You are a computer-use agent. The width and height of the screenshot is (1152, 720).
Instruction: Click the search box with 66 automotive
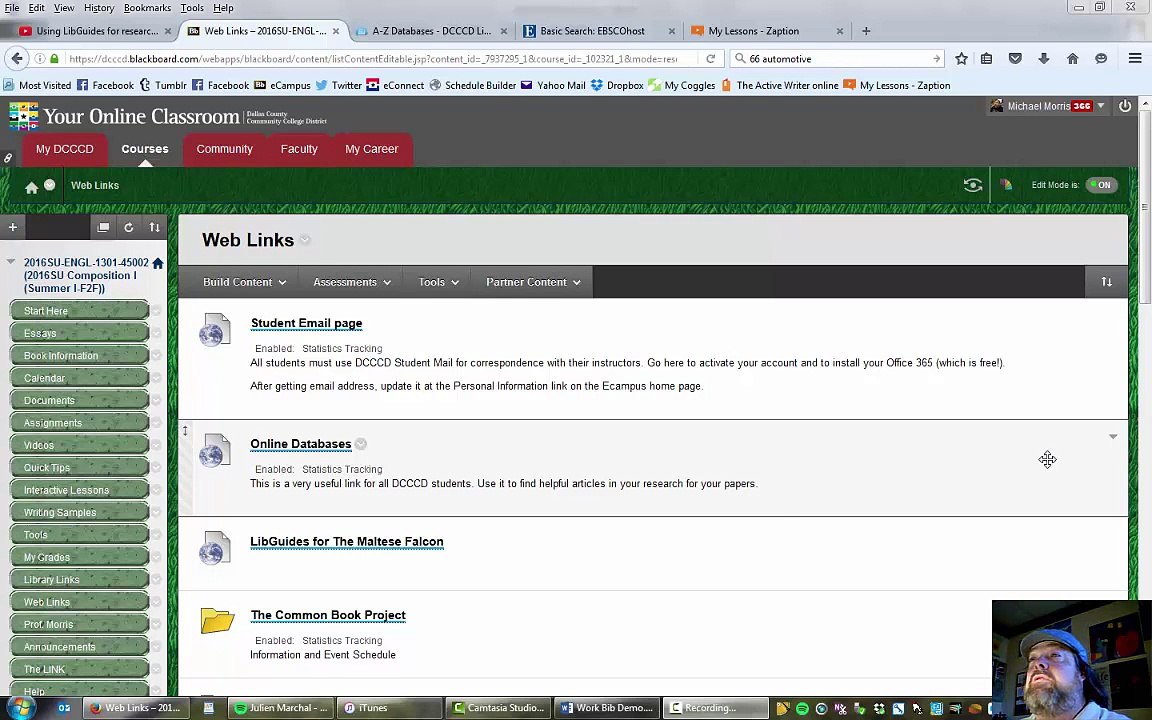tap(838, 59)
